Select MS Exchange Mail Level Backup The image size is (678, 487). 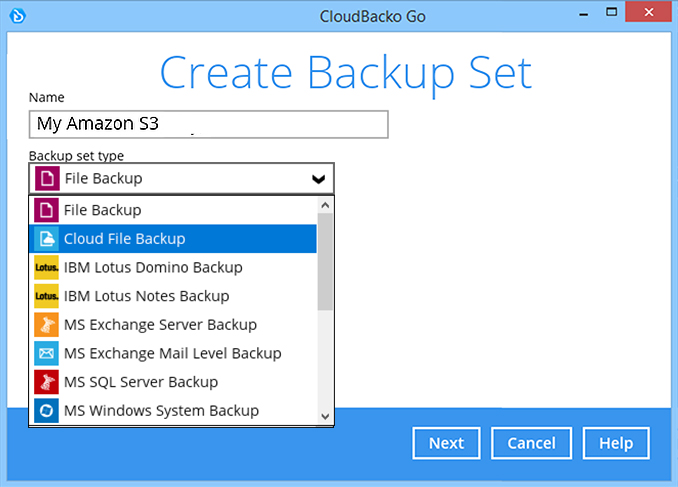(173, 353)
